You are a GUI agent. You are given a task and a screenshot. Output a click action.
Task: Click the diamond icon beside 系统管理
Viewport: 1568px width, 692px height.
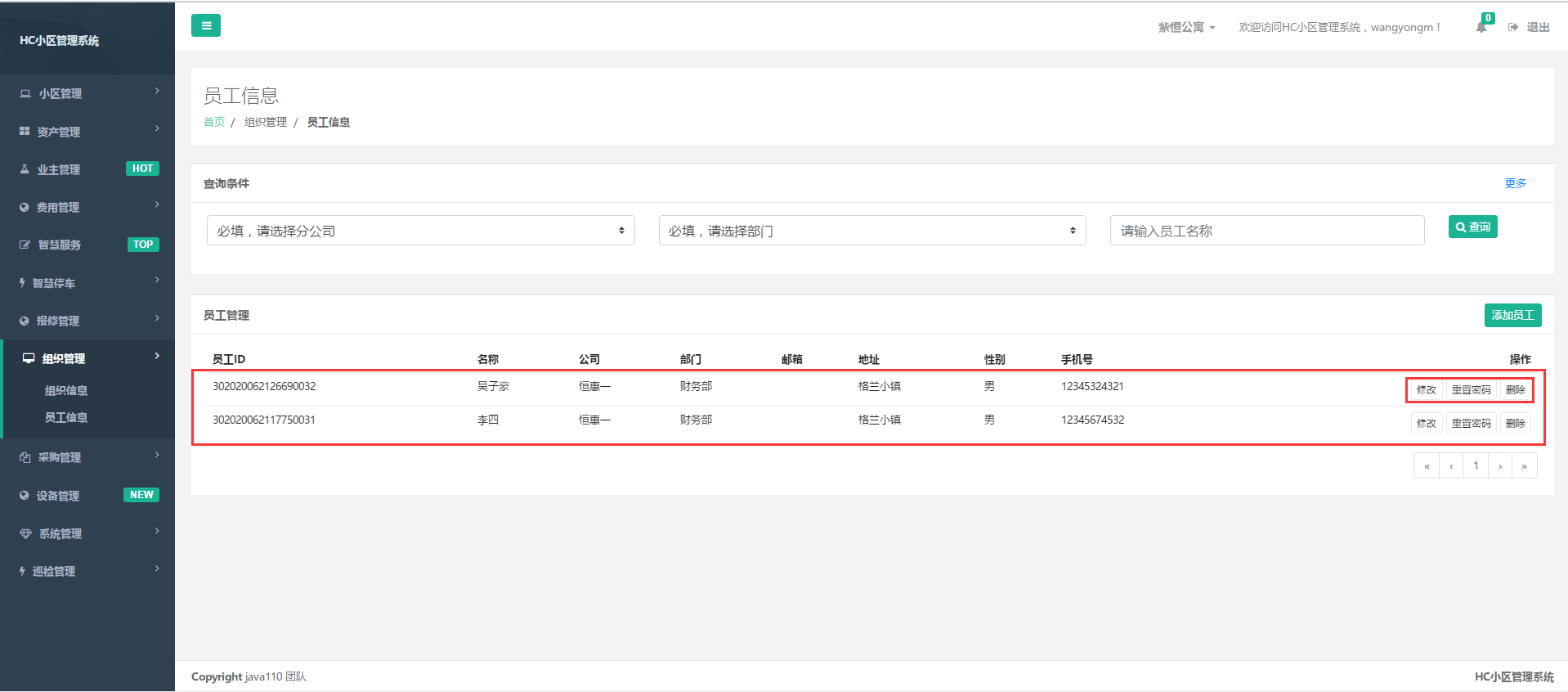(25, 533)
